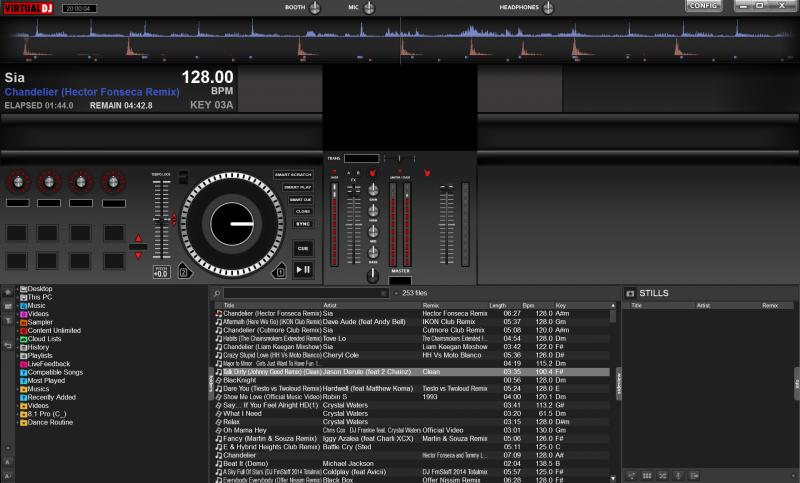
Task: Activate the SYNC button
Action: click(x=303, y=223)
